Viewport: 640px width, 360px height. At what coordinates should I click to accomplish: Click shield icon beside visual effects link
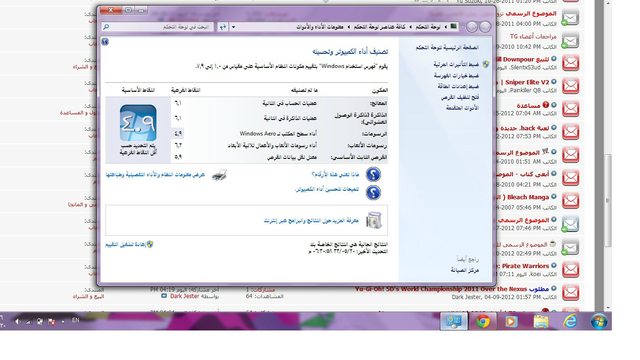pyautogui.click(x=486, y=64)
